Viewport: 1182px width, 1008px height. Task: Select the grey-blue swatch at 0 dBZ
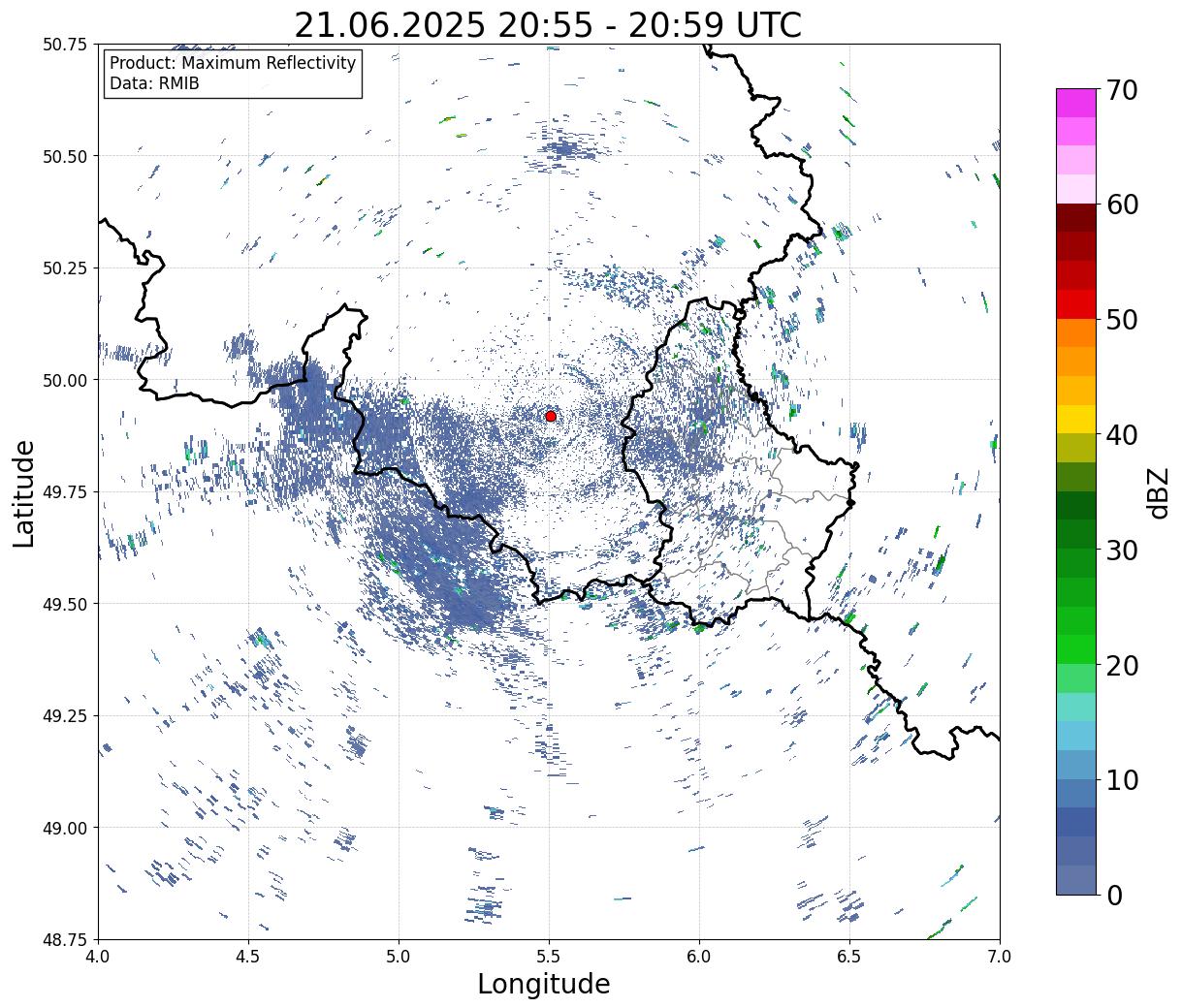point(1076,879)
